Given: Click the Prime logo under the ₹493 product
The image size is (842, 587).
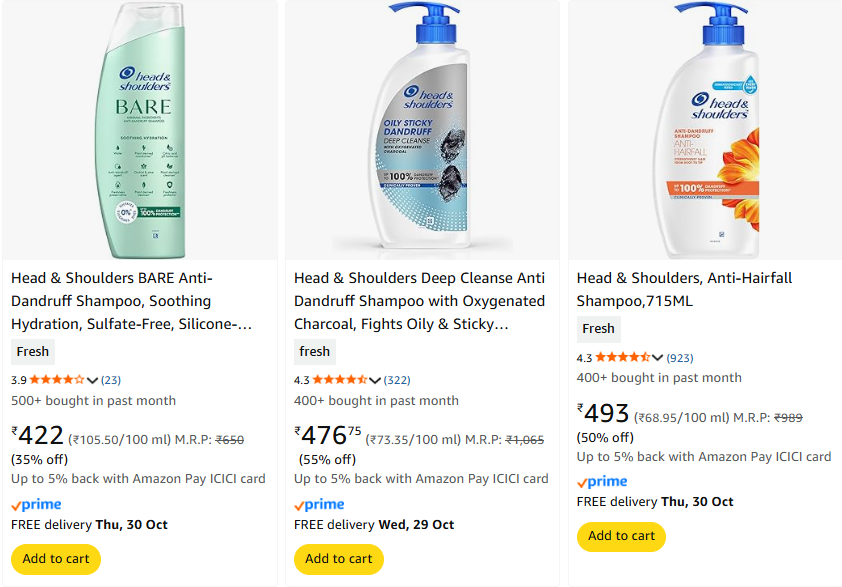Looking at the screenshot, I should tap(603, 482).
